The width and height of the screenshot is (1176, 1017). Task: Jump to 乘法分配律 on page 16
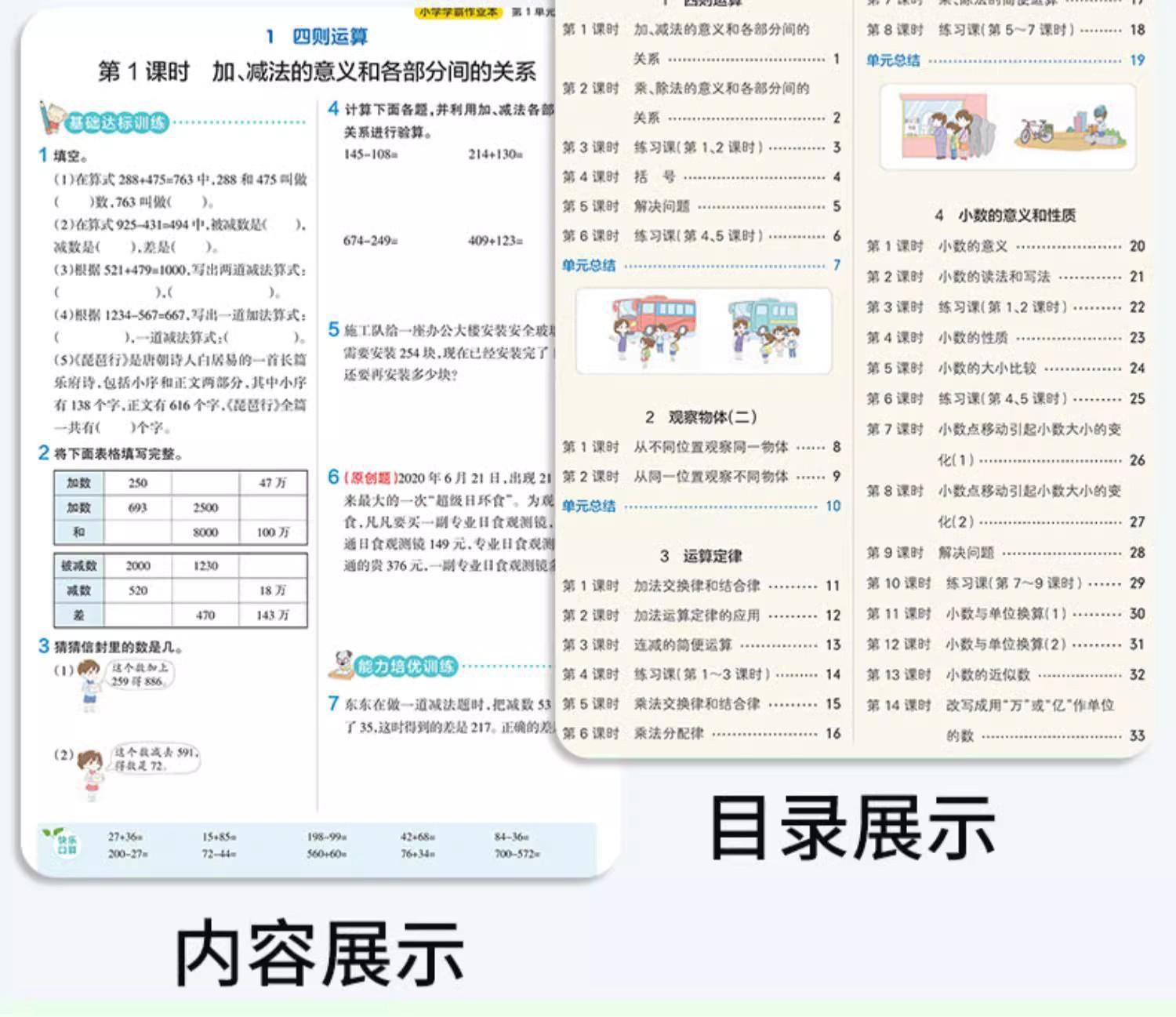pos(668,734)
